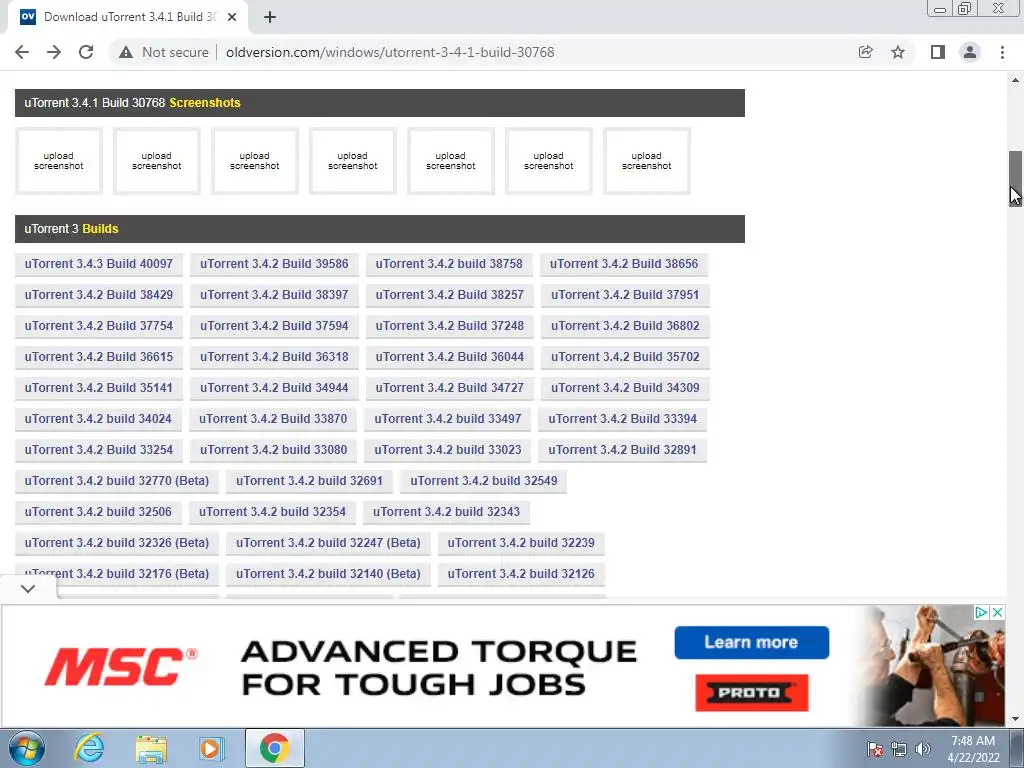The width and height of the screenshot is (1024, 768).
Task: Open Chrome three-dot menu
Action: (1002, 52)
